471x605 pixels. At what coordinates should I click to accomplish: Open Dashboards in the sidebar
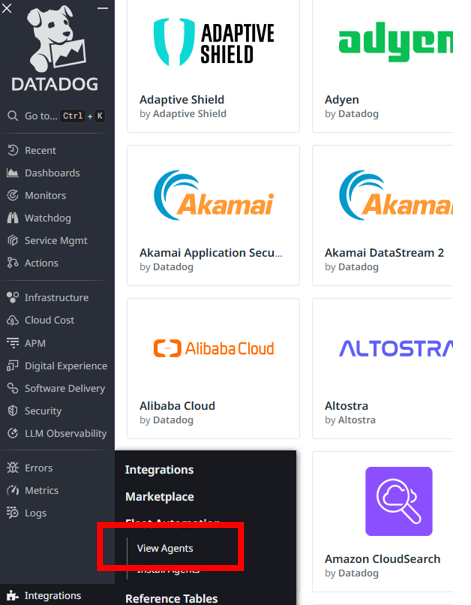[x=52, y=173]
